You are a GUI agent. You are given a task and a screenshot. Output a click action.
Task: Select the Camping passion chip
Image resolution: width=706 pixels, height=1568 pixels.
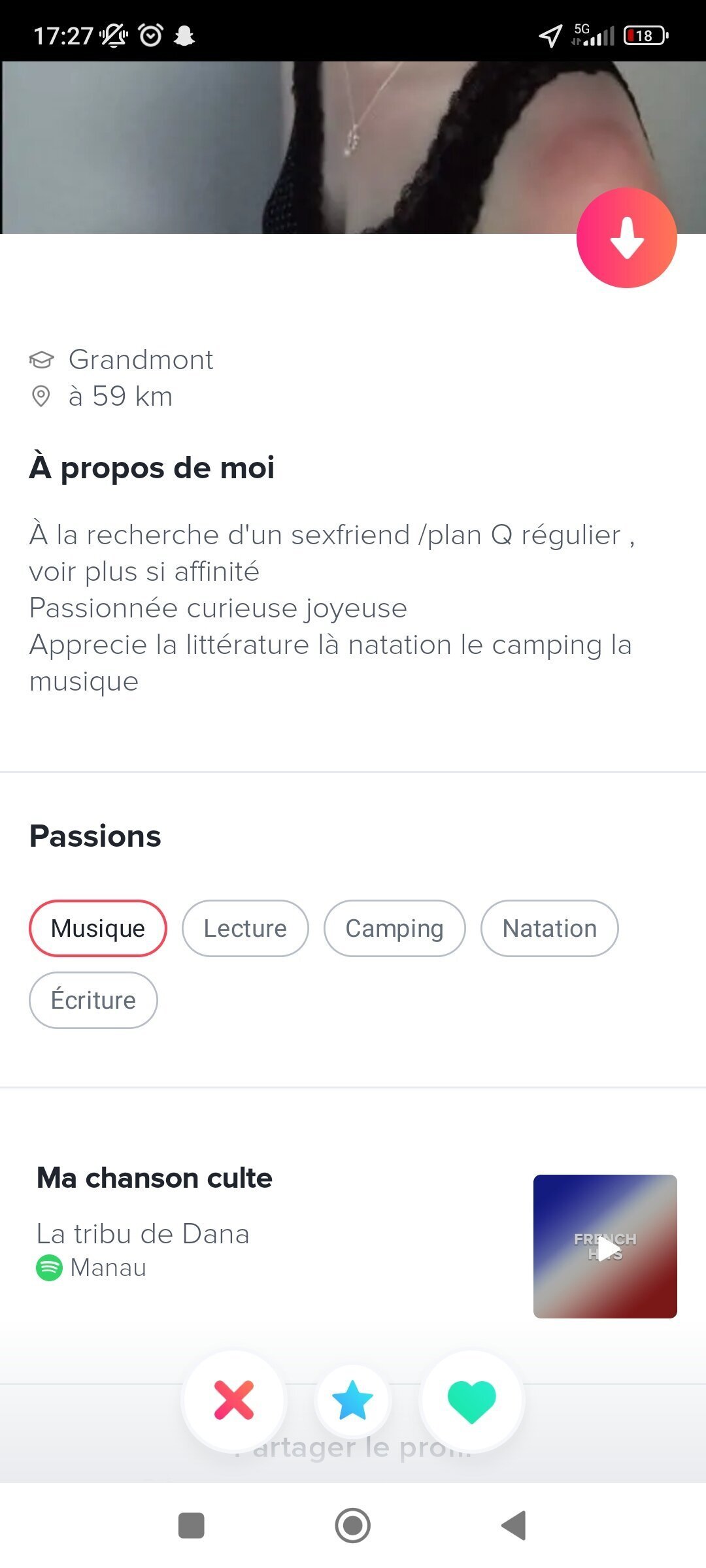point(395,928)
